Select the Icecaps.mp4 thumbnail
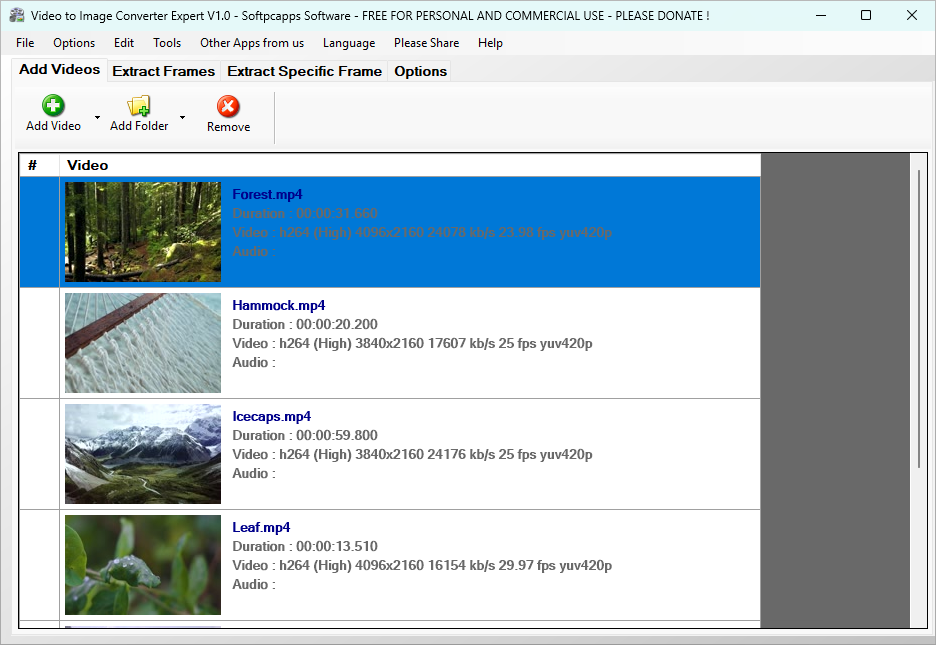The width and height of the screenshot is (936, 645). [x=143, y=454]
